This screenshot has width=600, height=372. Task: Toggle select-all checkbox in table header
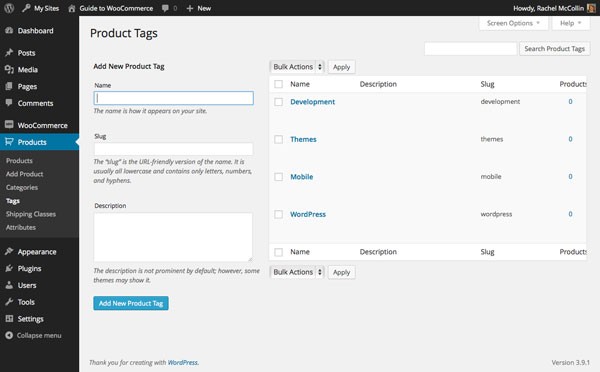279,84
